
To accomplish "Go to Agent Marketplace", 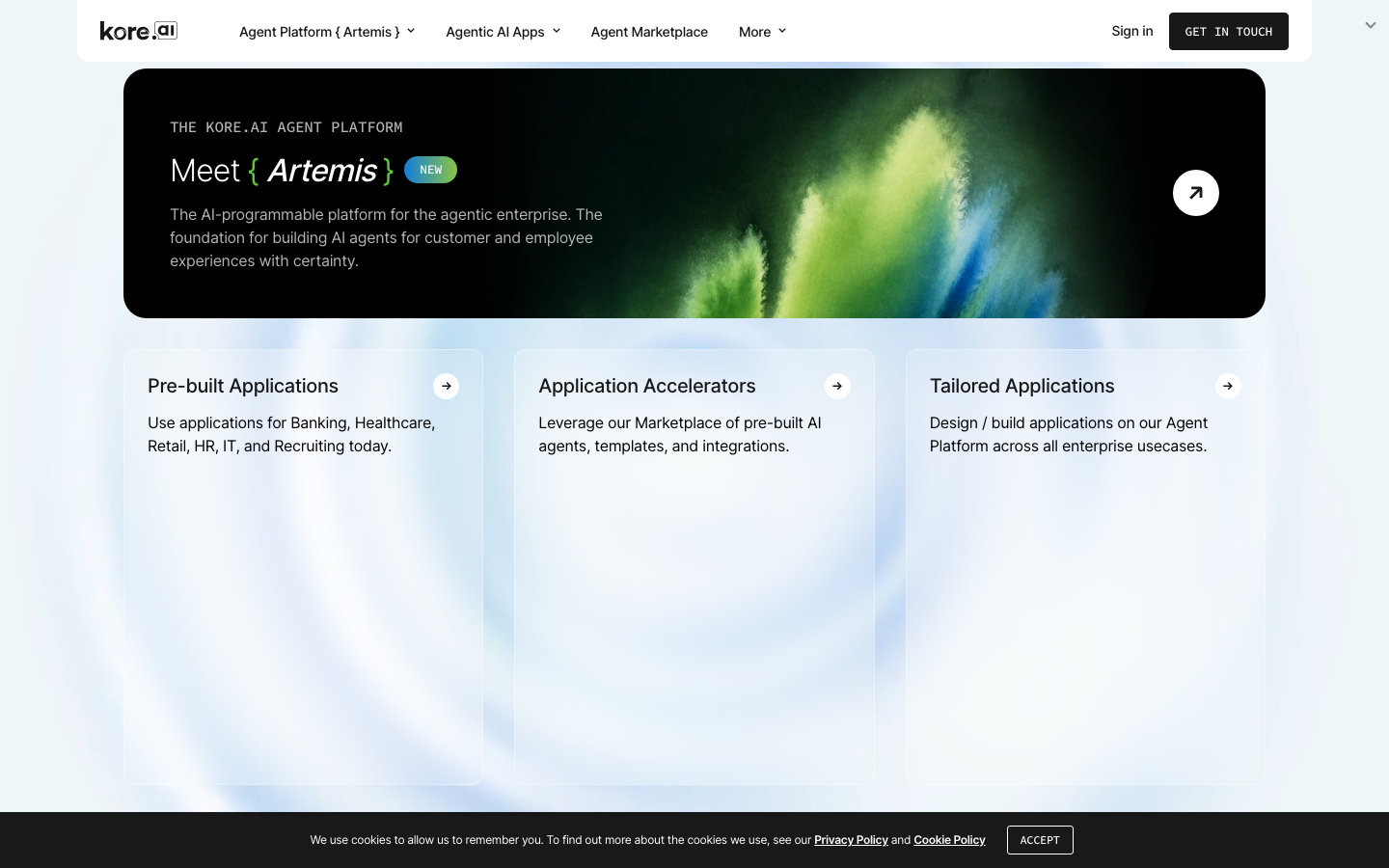I will [x=649, y=32].
